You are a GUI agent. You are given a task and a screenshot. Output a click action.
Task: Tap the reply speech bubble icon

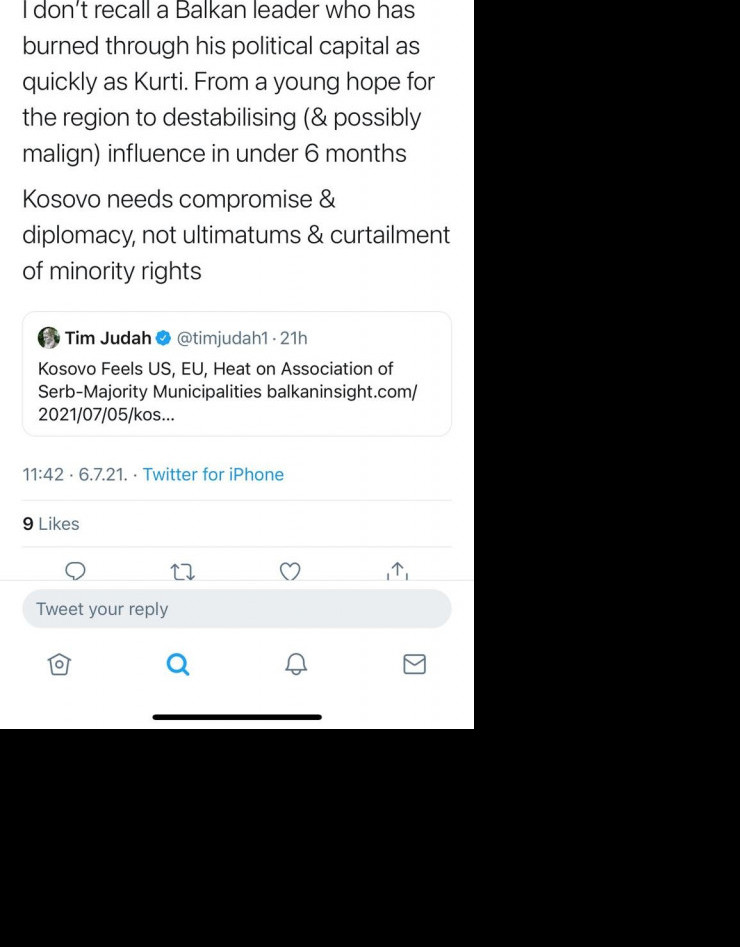click(x=75, y=571)
